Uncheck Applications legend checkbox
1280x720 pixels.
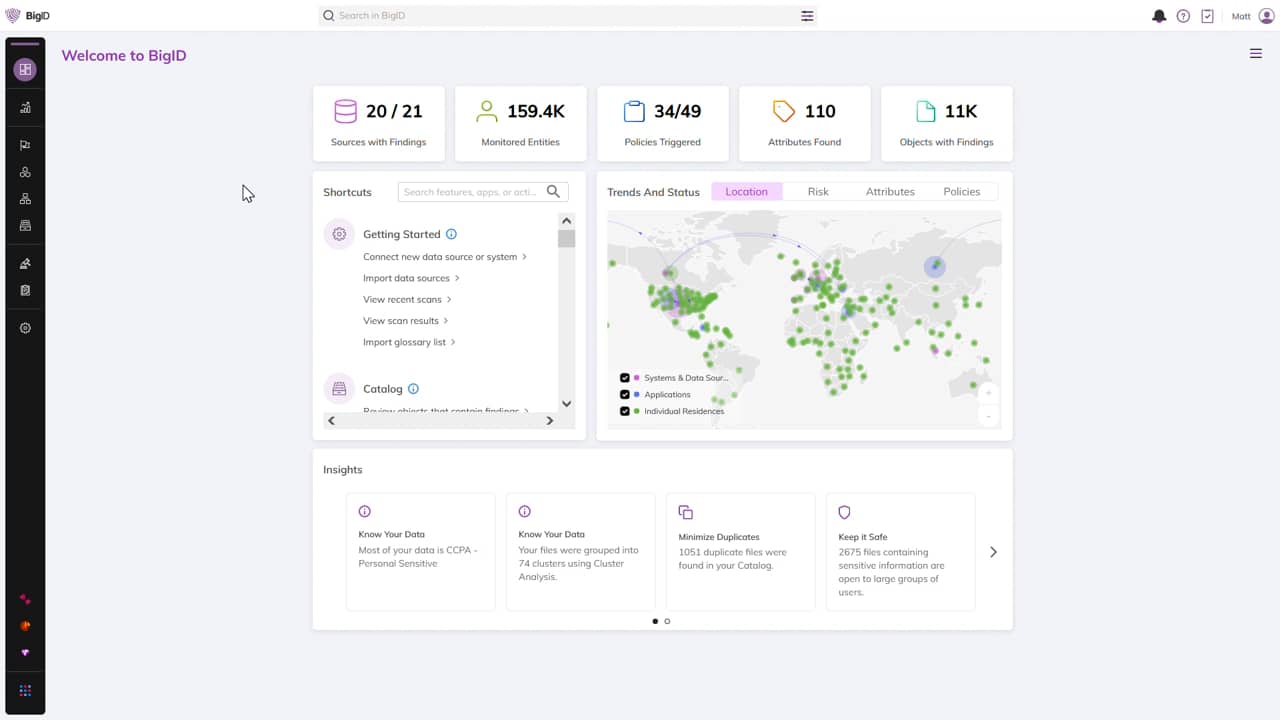(x=625, y=394)
